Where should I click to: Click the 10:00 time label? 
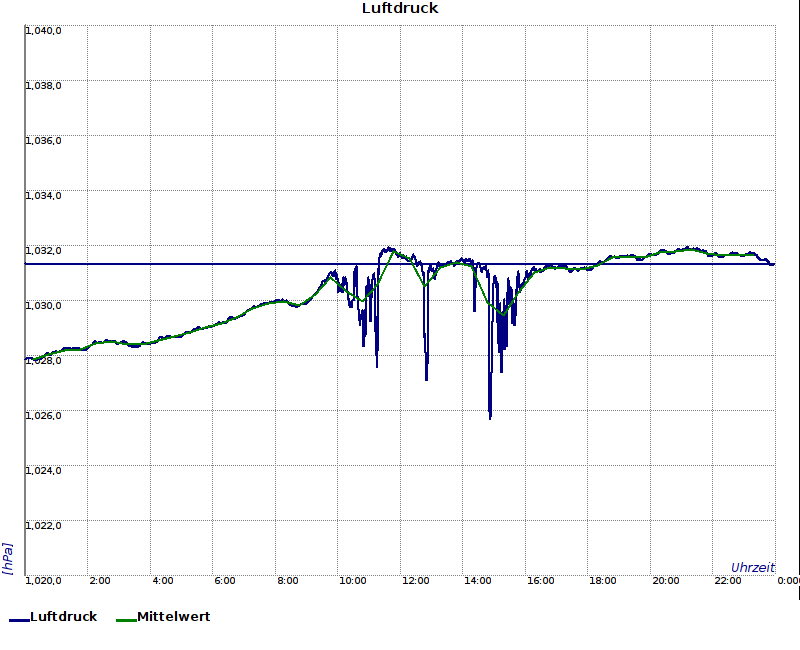353,581
